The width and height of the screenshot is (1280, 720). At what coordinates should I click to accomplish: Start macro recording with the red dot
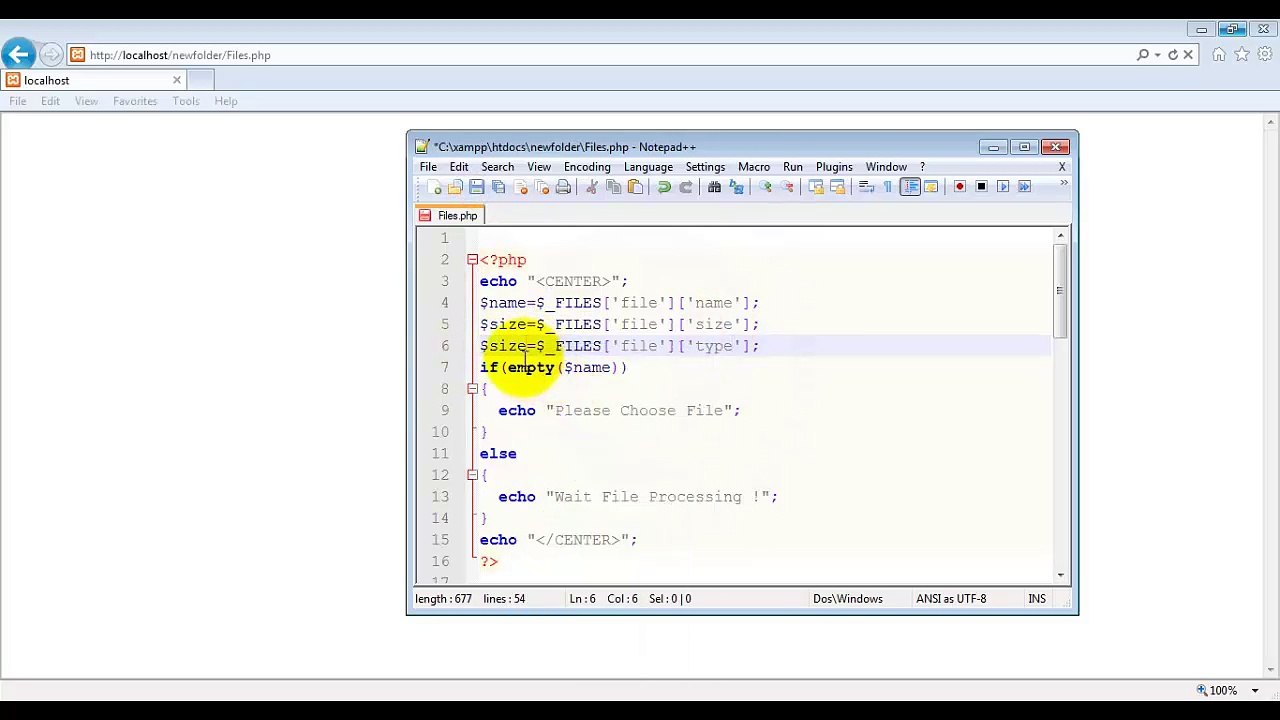(959, 187)
